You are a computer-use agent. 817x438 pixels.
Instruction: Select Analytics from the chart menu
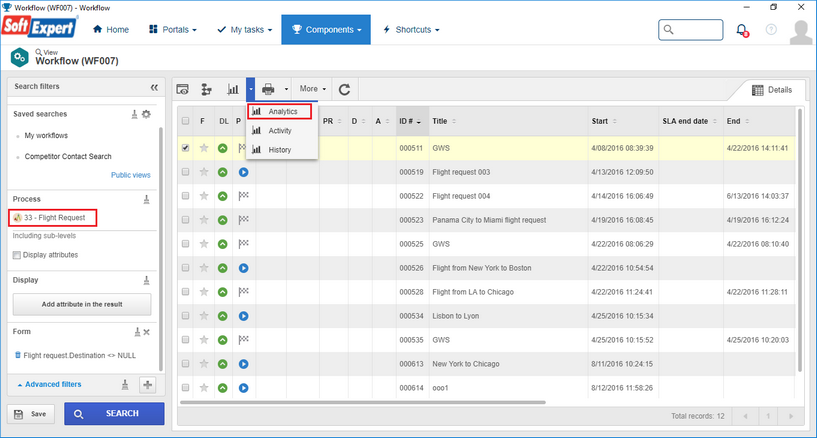click(279, 111)
